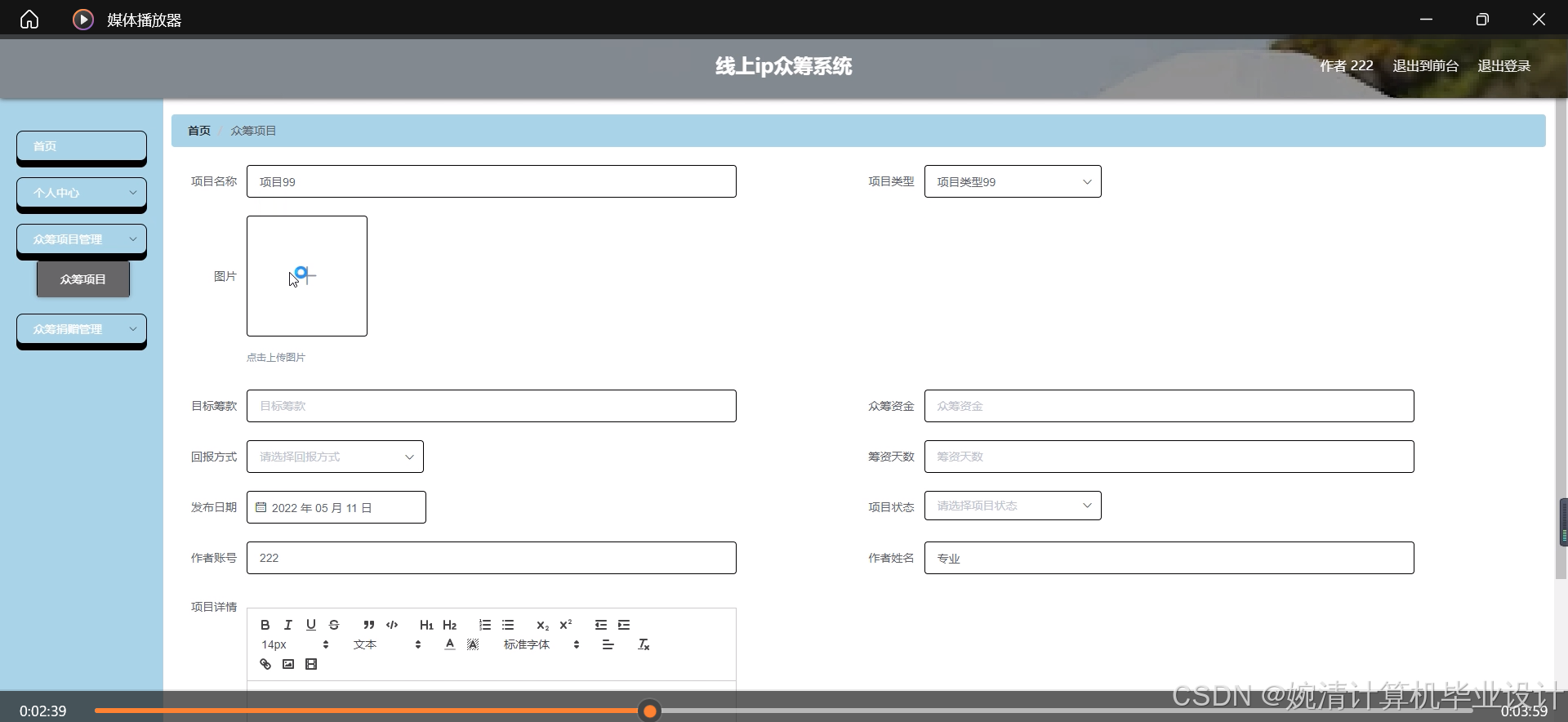Focus the 作者姓名 field containing 专业
Viewport: 1568px width, 722px height.
point(1169,558)
